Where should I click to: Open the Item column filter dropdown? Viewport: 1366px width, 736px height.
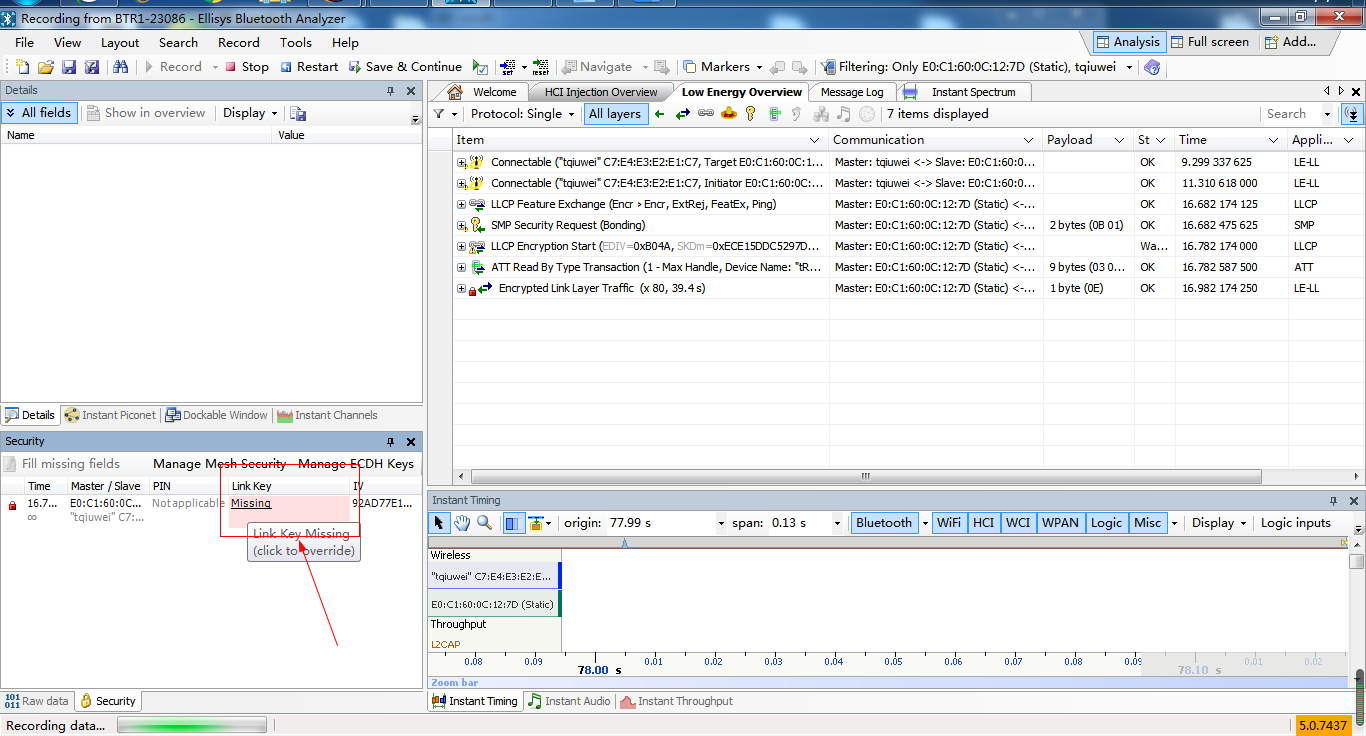[814, 140]
